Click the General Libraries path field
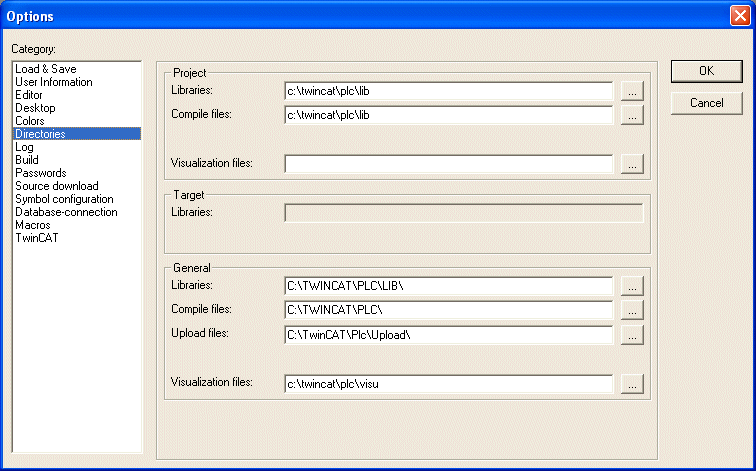 point(448,286)
